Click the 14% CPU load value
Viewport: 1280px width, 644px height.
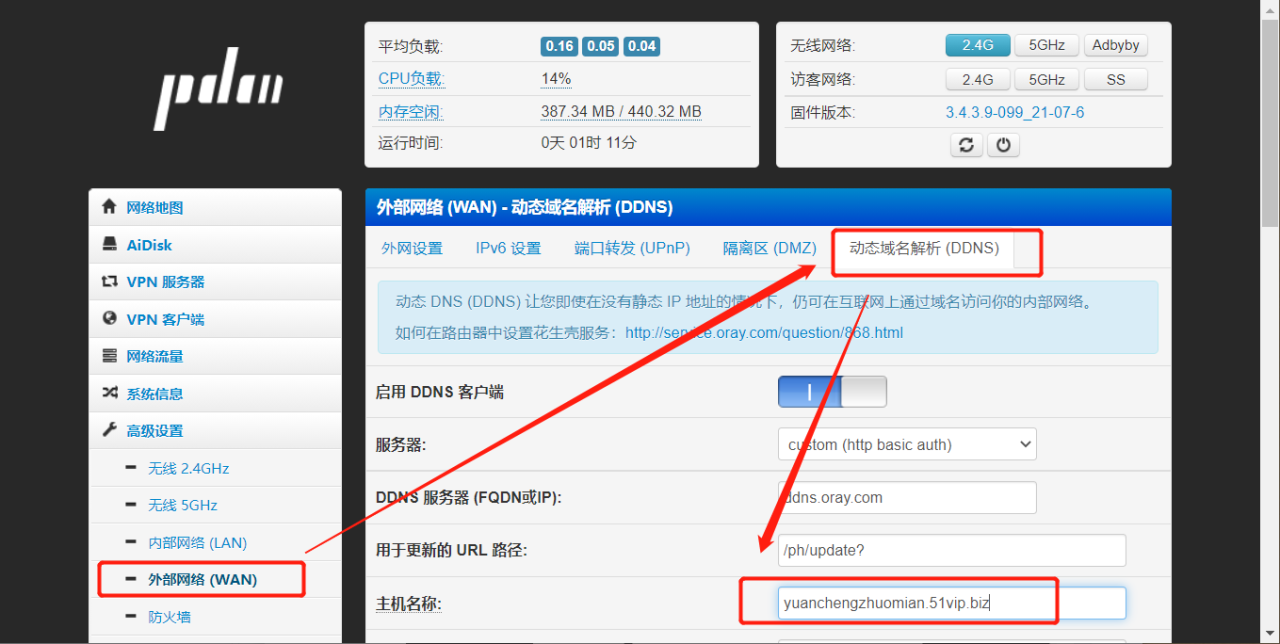(556, 79)
